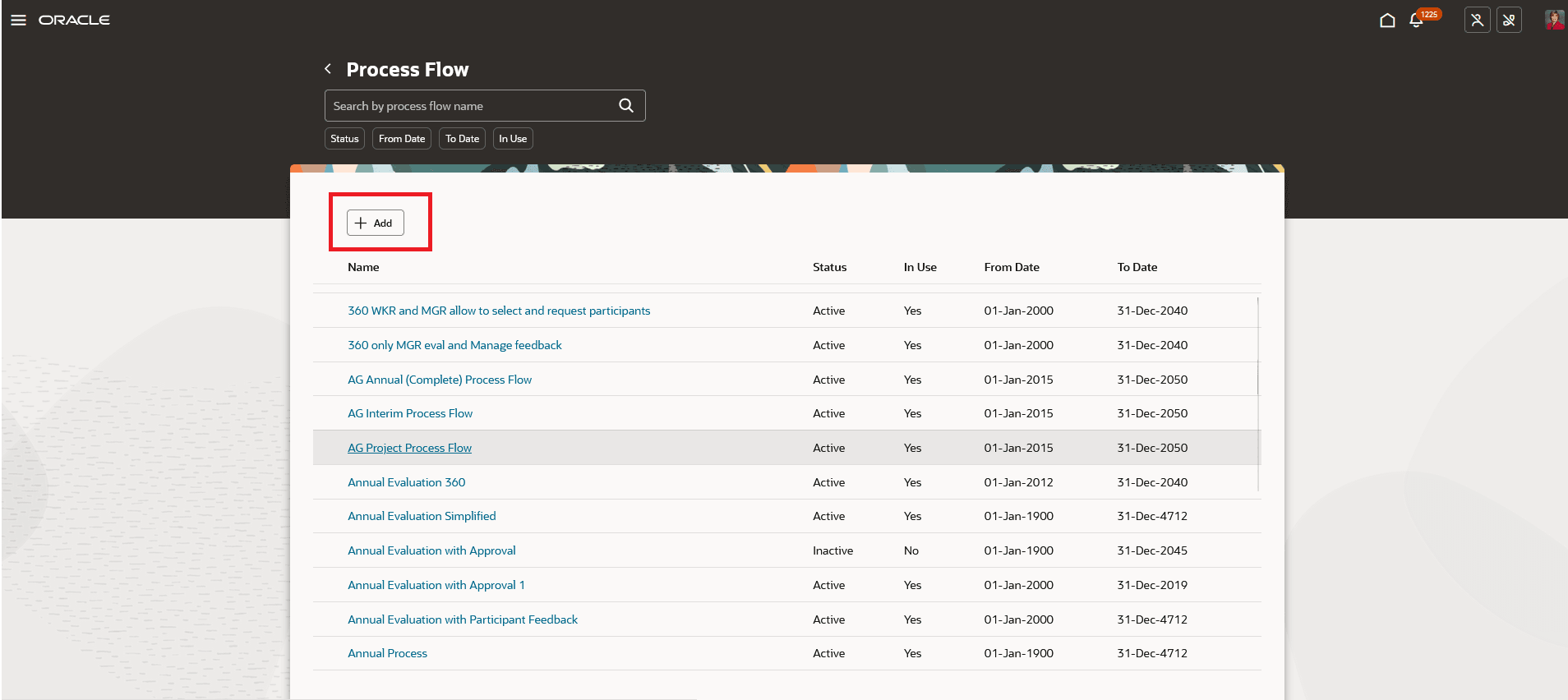Open the Status filter dropdown
The width and height of the screenshot is (1568, 700).
(x=344, y=139)
